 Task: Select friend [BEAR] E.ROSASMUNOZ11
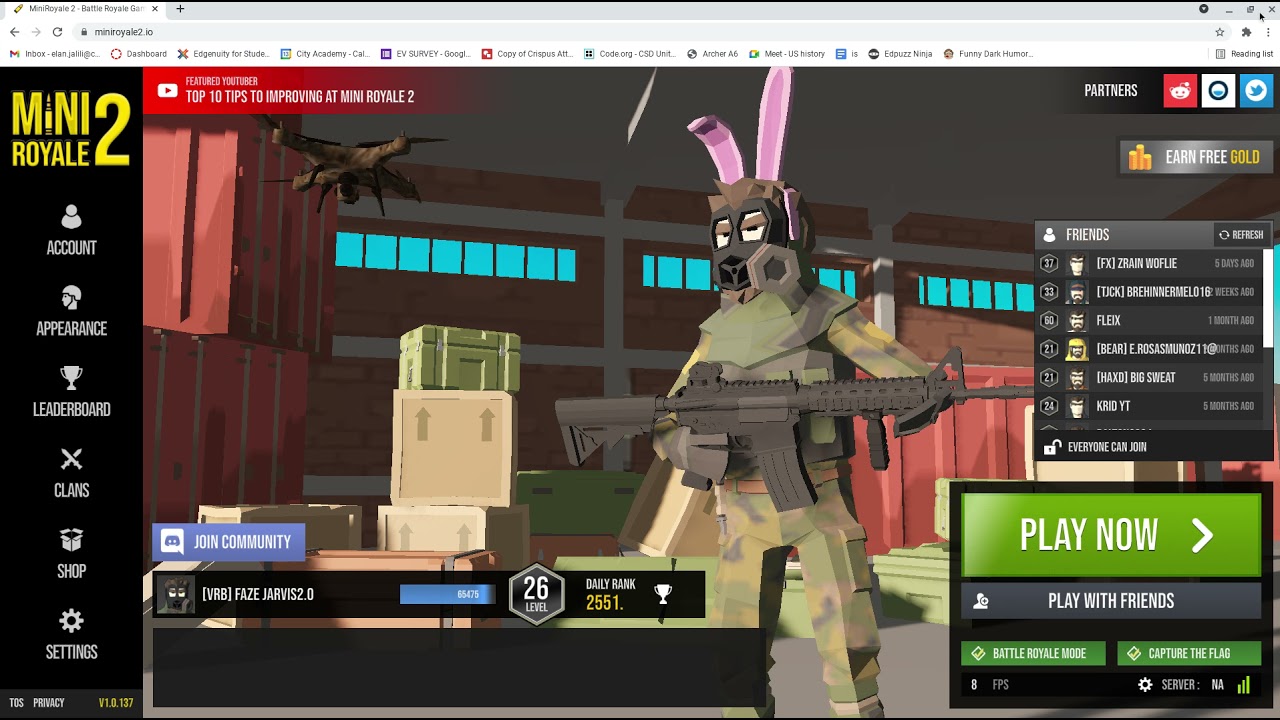point(1150,349)
